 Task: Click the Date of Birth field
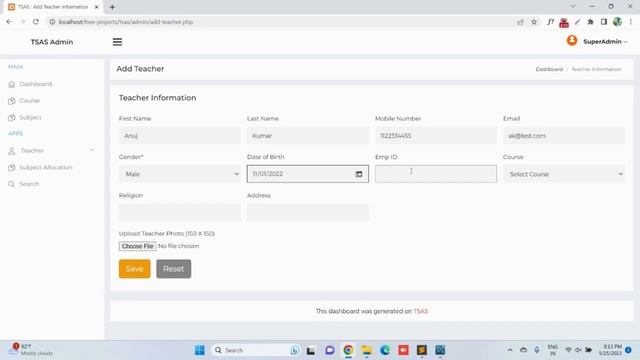click(308, 174)
